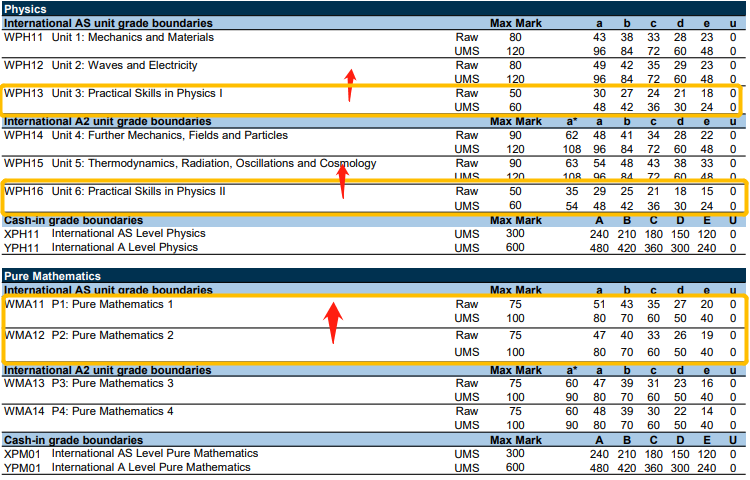Screen dimensions: 750x480
Task: Click "Unit 3: Practical Skills in Physics I"
Action: 136,93
